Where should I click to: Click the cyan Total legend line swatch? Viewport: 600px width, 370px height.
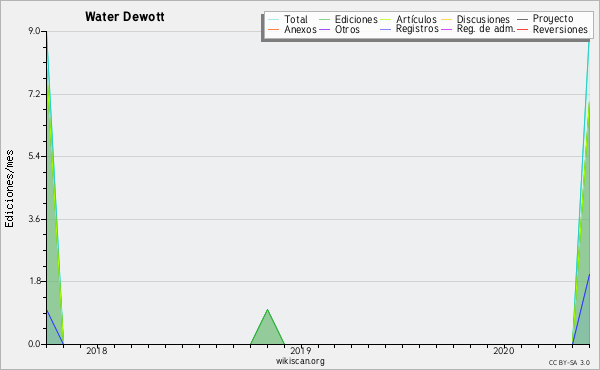pyautogui.click(x=273, y=19)
